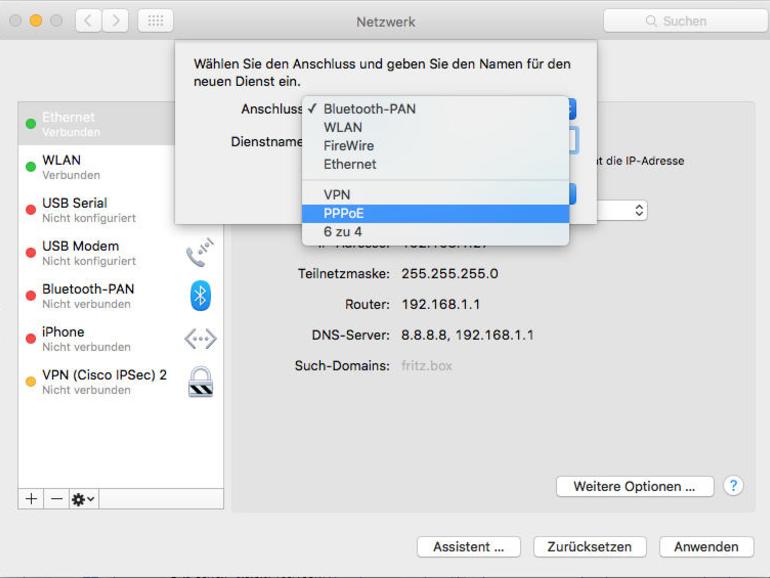Click the Such-Domains fritz.box field
This screenshot has height=578, width=770.
(x=427, y=366)
